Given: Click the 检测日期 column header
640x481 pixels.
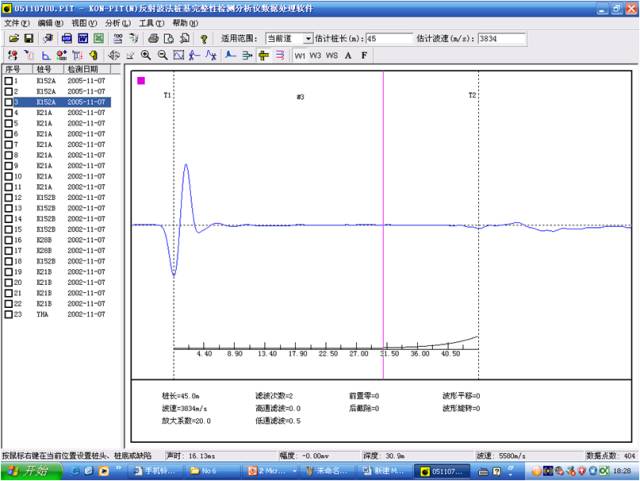Looking at the screenshot, I should tap(87, 69).
